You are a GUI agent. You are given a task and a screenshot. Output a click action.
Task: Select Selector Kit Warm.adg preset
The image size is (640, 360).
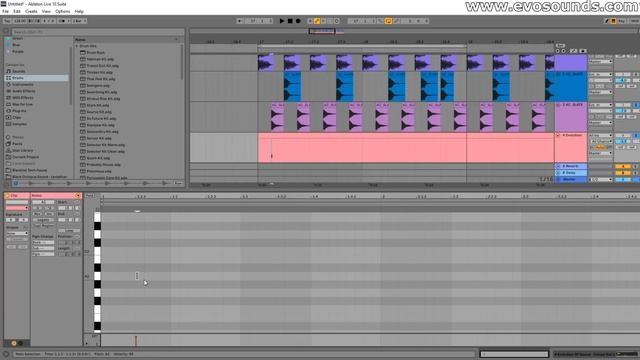tap(105, 145)
